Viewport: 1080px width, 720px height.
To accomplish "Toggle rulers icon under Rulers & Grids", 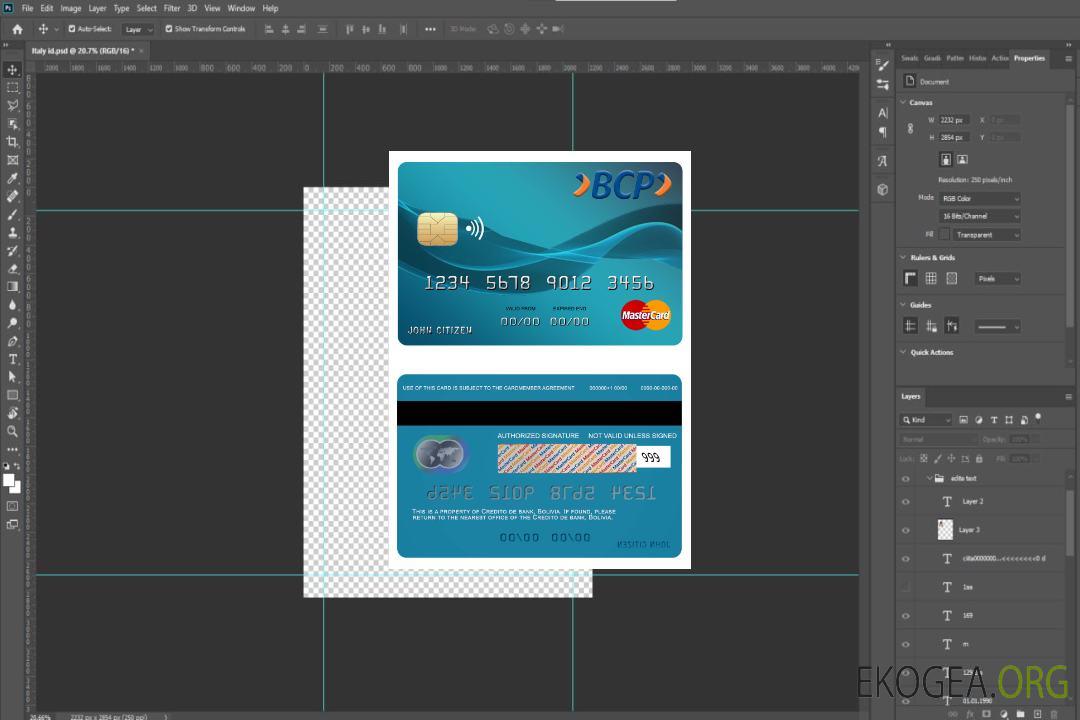I will (910, 278).
